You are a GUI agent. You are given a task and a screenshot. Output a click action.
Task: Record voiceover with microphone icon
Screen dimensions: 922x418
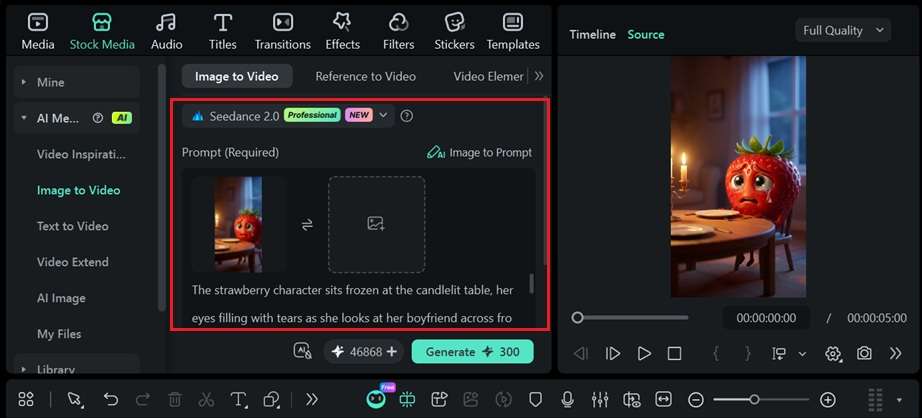567,400
